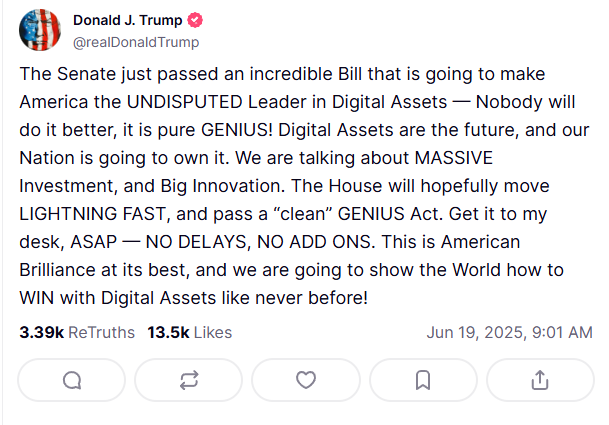Click the post's first line about the Senate

click(282, 74)
